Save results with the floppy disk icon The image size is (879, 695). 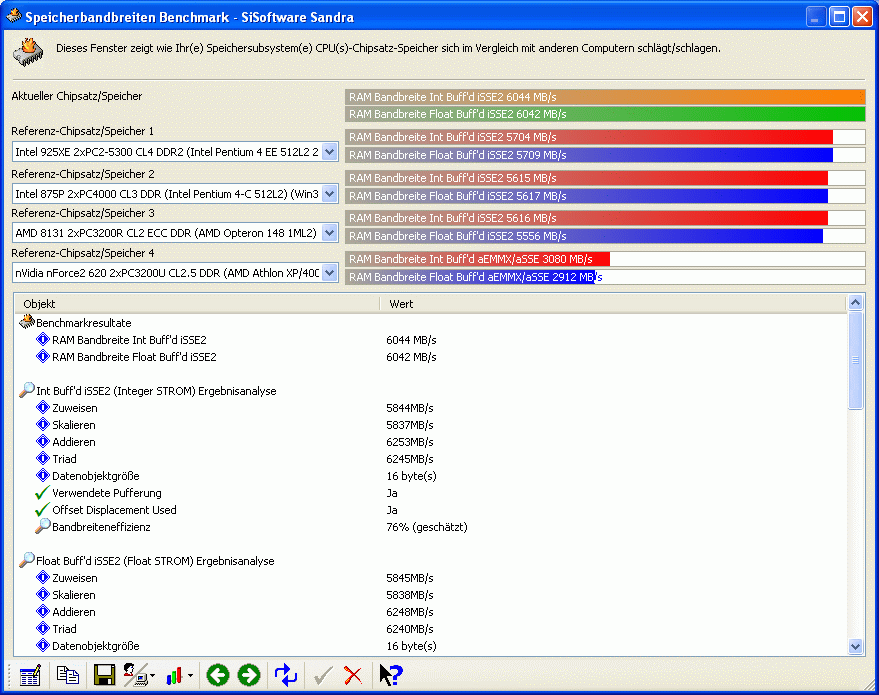(x=104, y=675)
